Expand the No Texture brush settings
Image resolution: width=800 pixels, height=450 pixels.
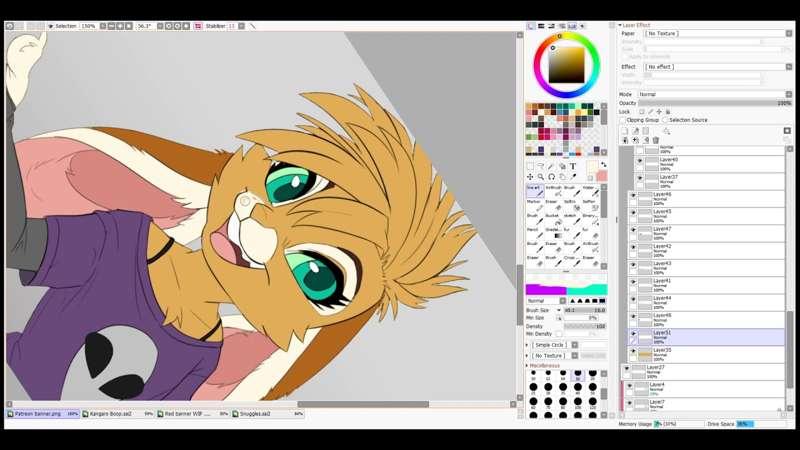[527, 356]
